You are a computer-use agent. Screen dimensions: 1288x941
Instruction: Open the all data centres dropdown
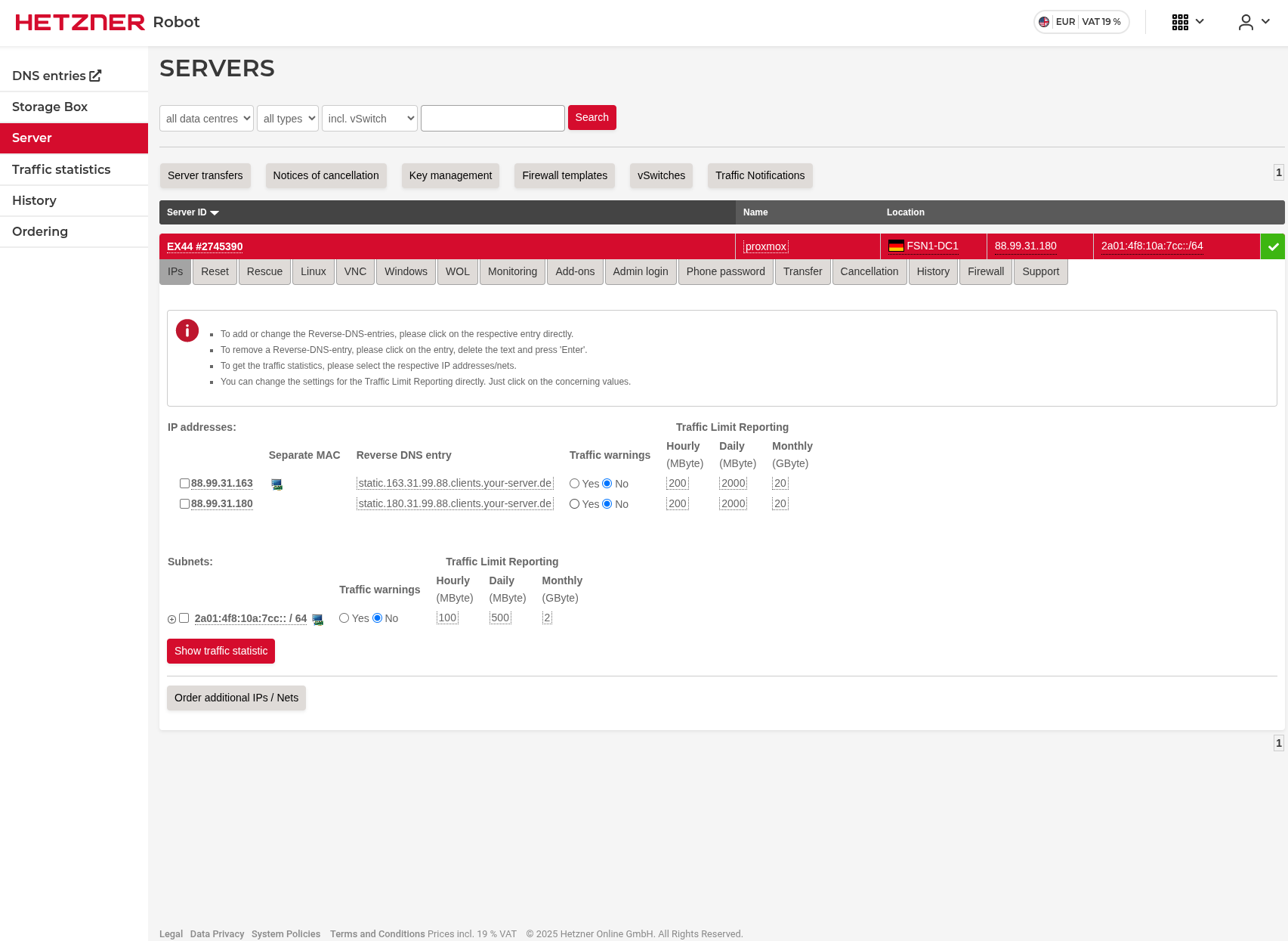(206, 119)
